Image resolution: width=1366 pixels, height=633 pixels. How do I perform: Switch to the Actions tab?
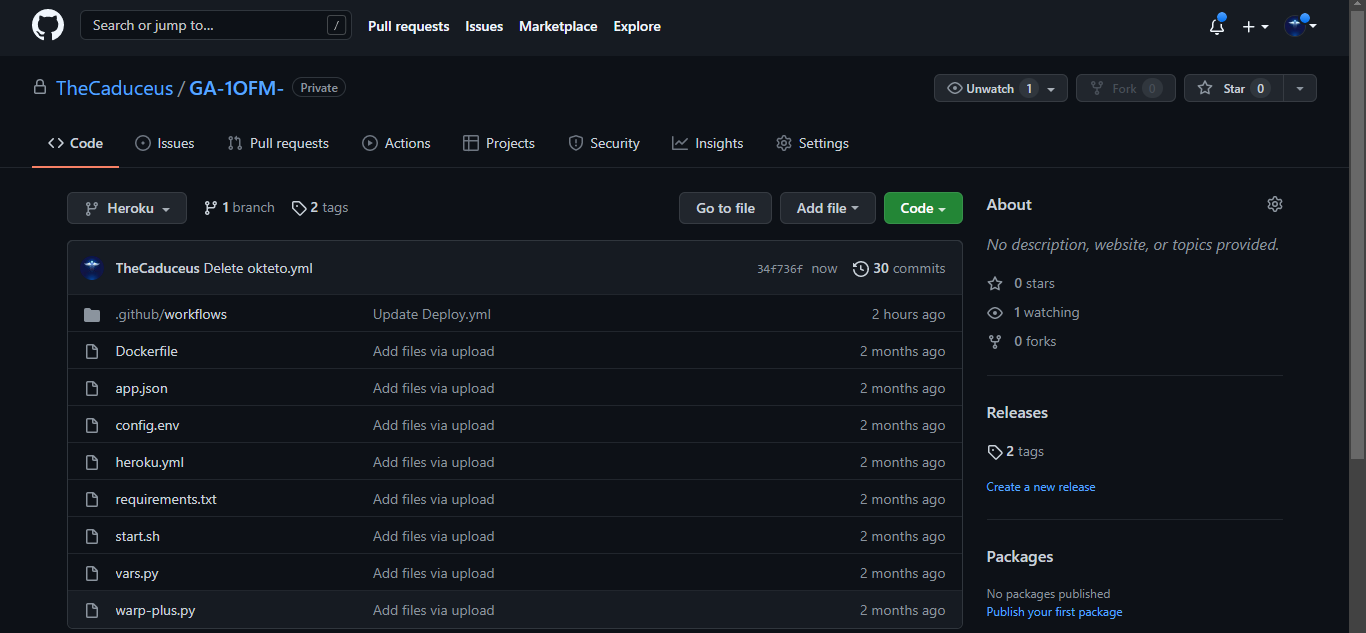[396, 143]
